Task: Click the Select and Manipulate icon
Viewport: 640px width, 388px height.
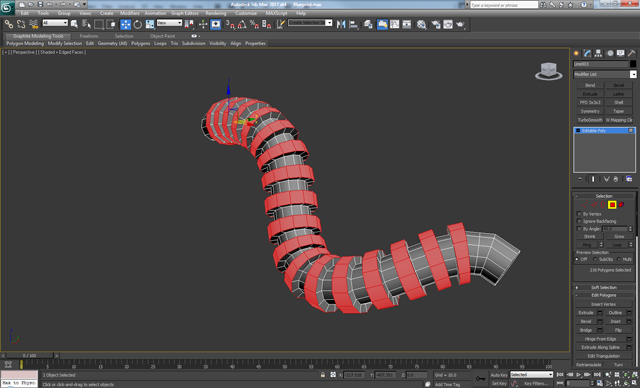Action: point(203,24)
